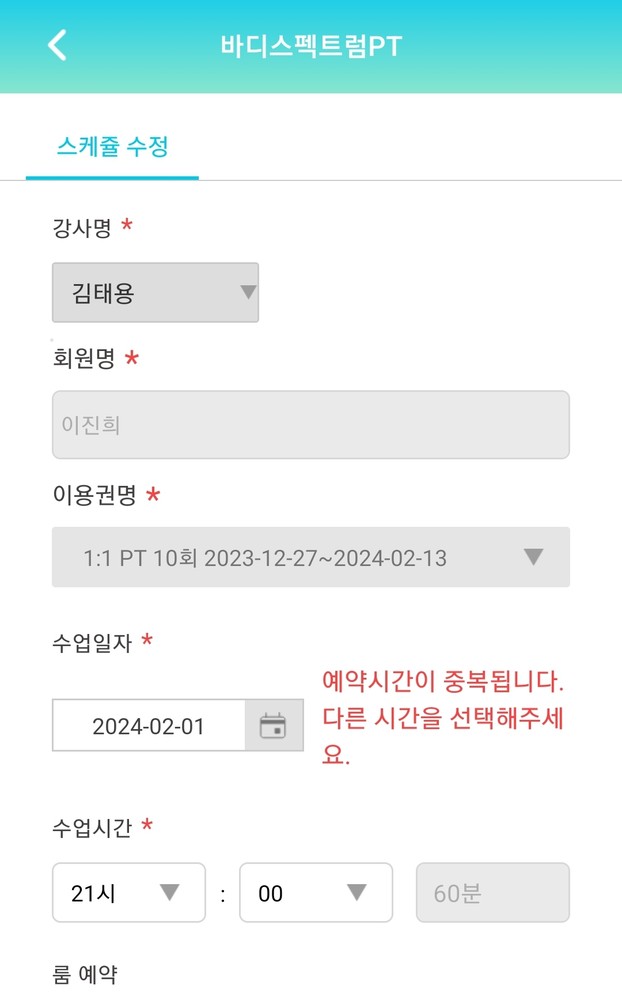This screenshot has width=622, height=1000.
Task: Click the 60분 duration field
Action: click(x=492, y=893)
